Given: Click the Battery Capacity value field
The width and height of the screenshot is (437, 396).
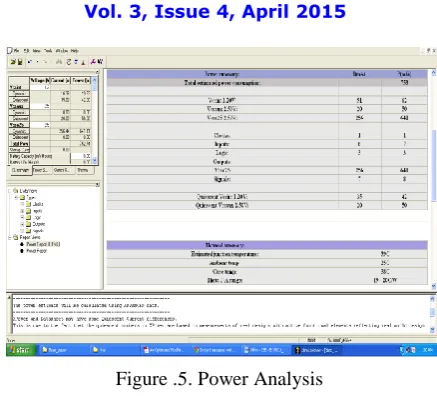Looking at the screenshot, I should click(x=81, y=156).
